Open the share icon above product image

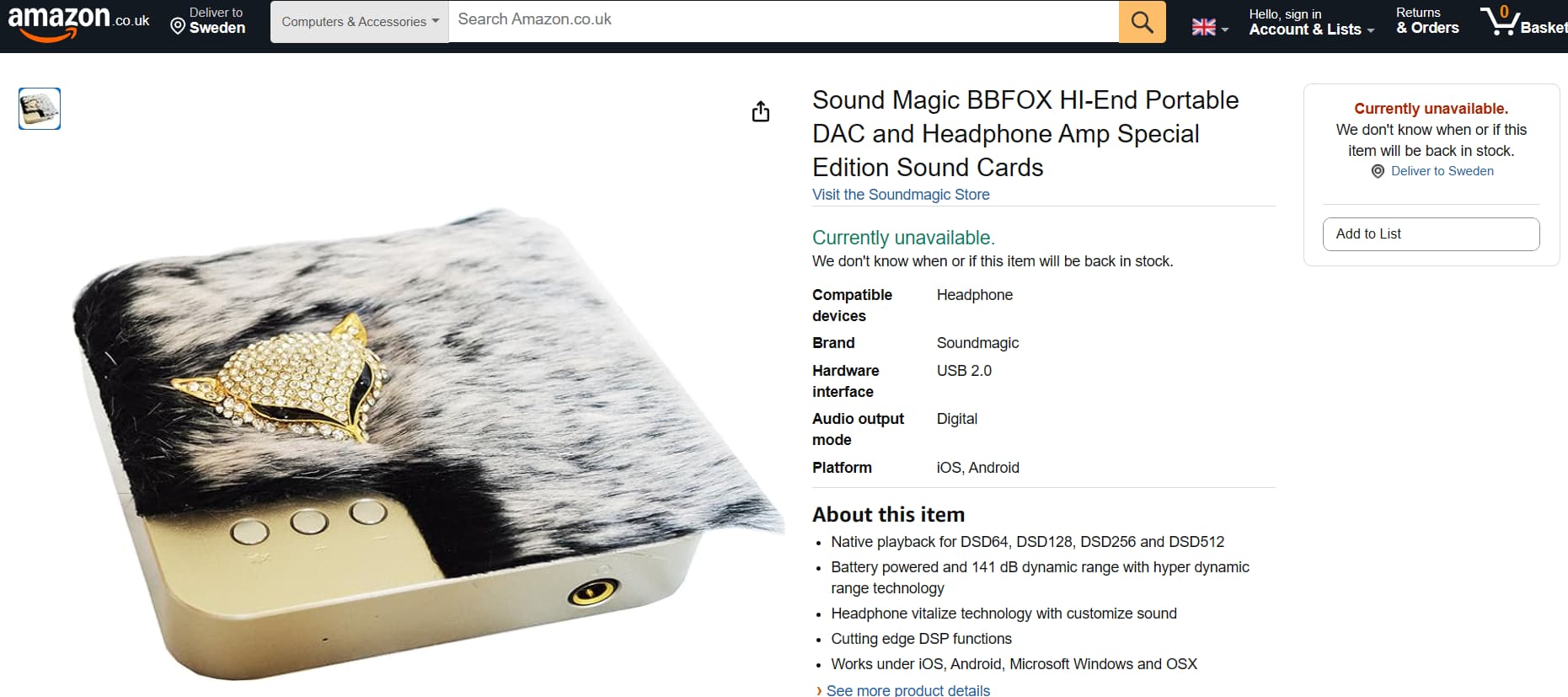pyautogui.click(x=761, y=111)
